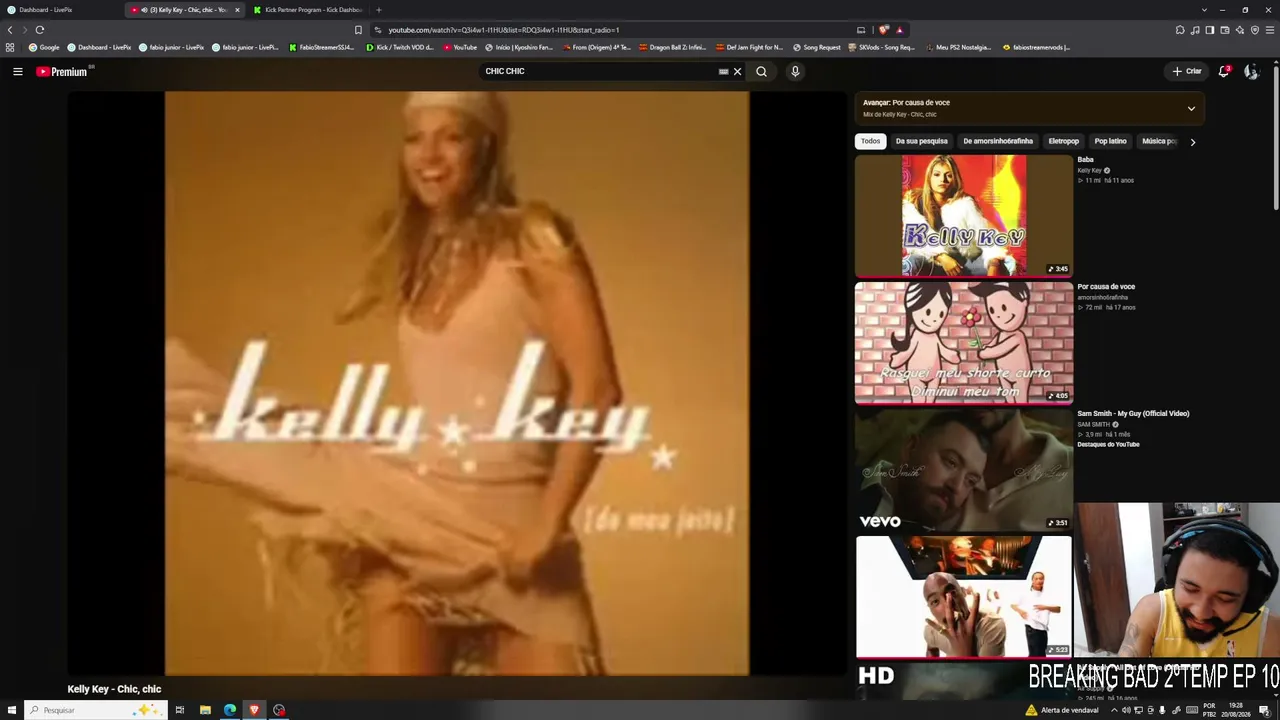
Task: Open Kelly Key channel under Baba
Action: coord(1089,170)
